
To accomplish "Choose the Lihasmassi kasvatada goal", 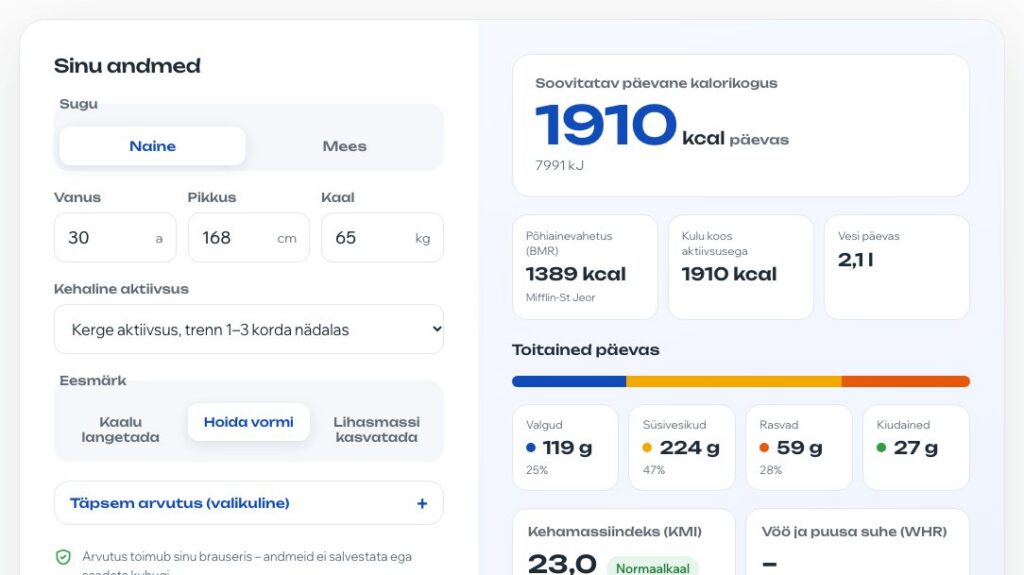I will tap(377, 429).
